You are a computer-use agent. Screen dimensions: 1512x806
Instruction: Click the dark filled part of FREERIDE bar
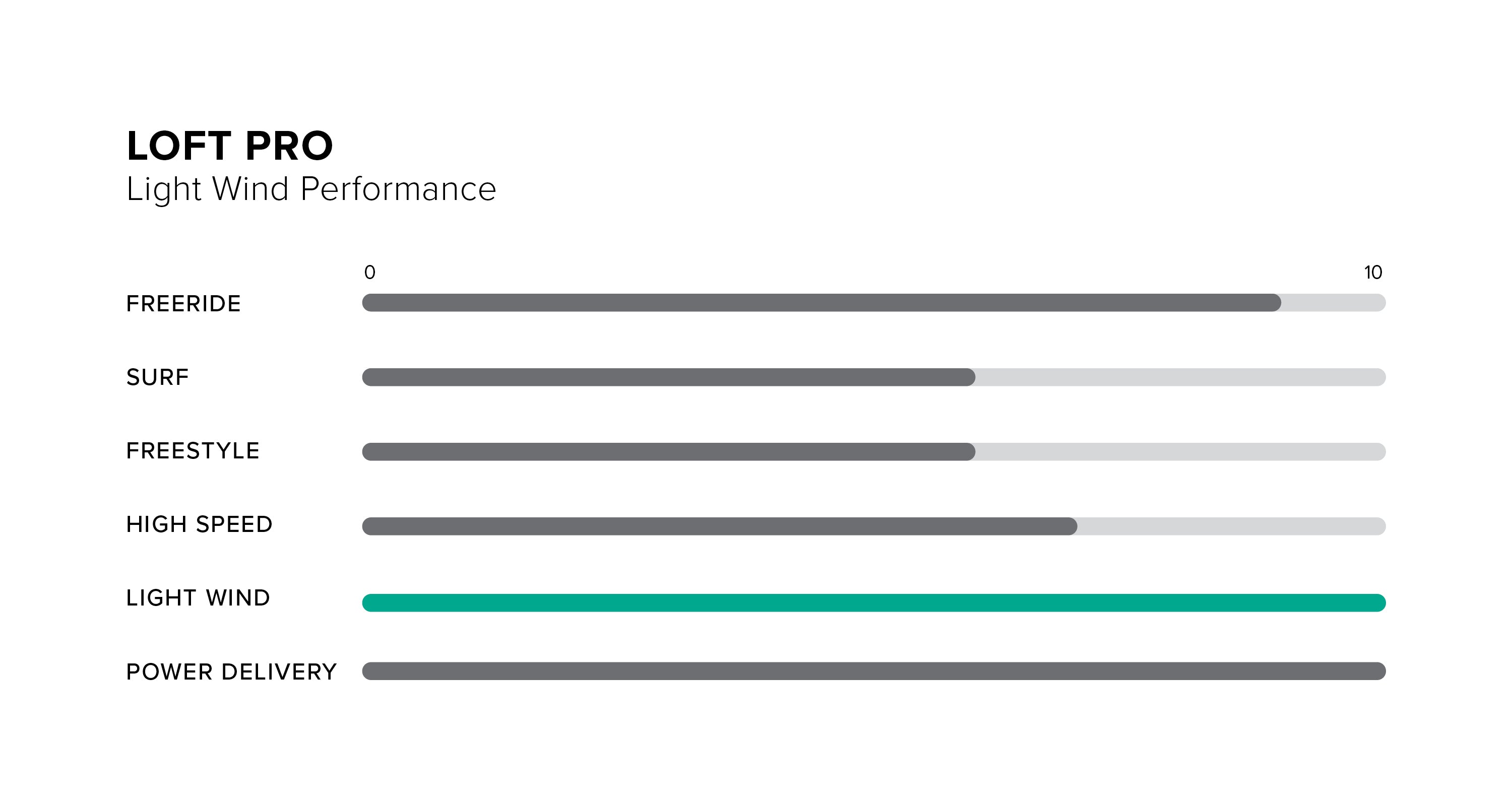point(821,303)
